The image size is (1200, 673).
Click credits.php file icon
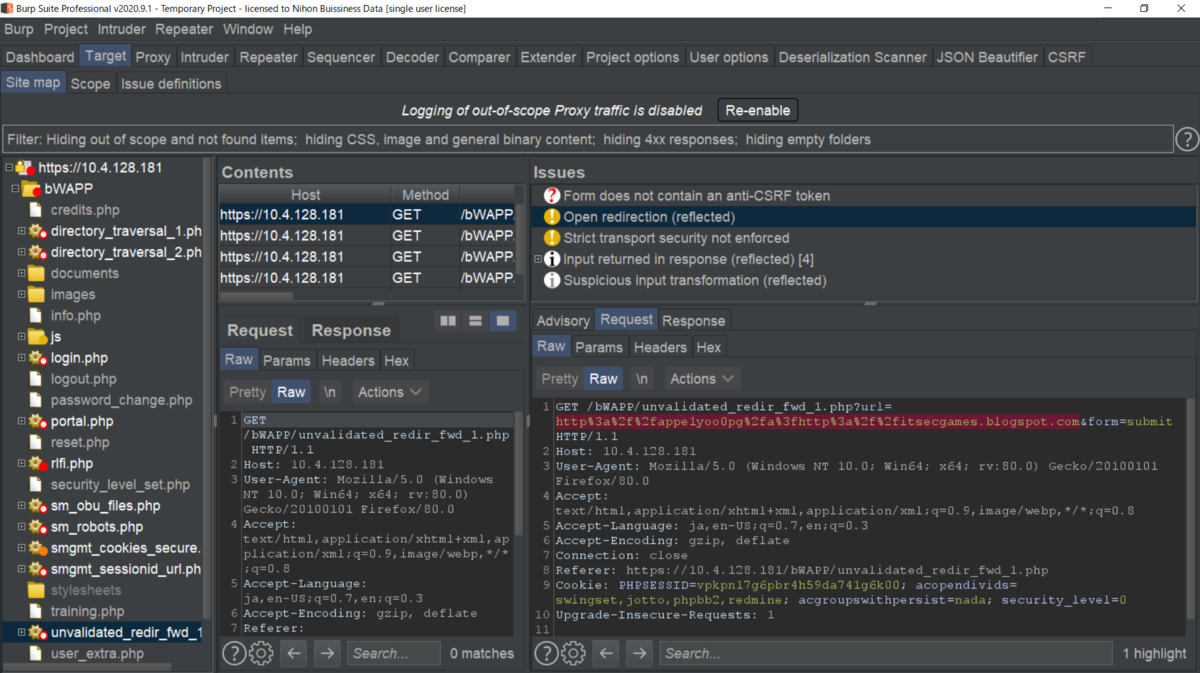37,210
